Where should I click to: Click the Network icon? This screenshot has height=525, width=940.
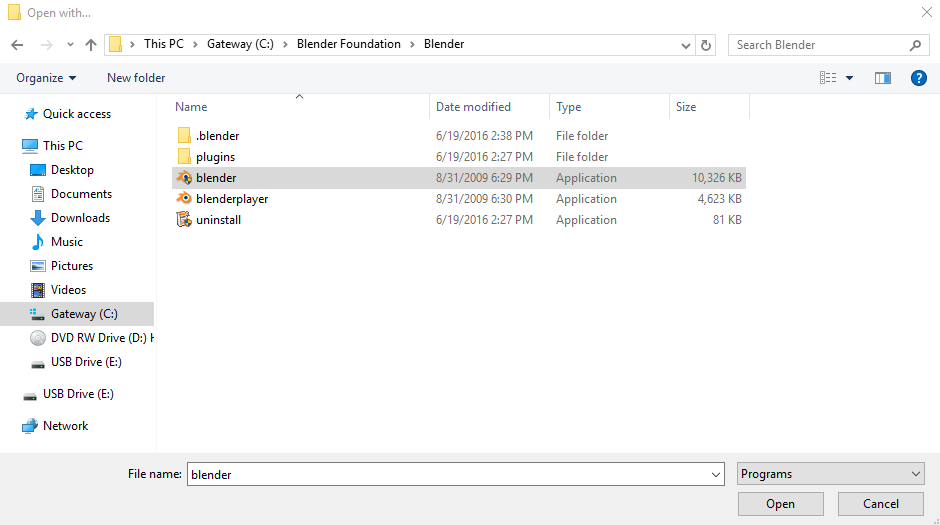point(30,426)
